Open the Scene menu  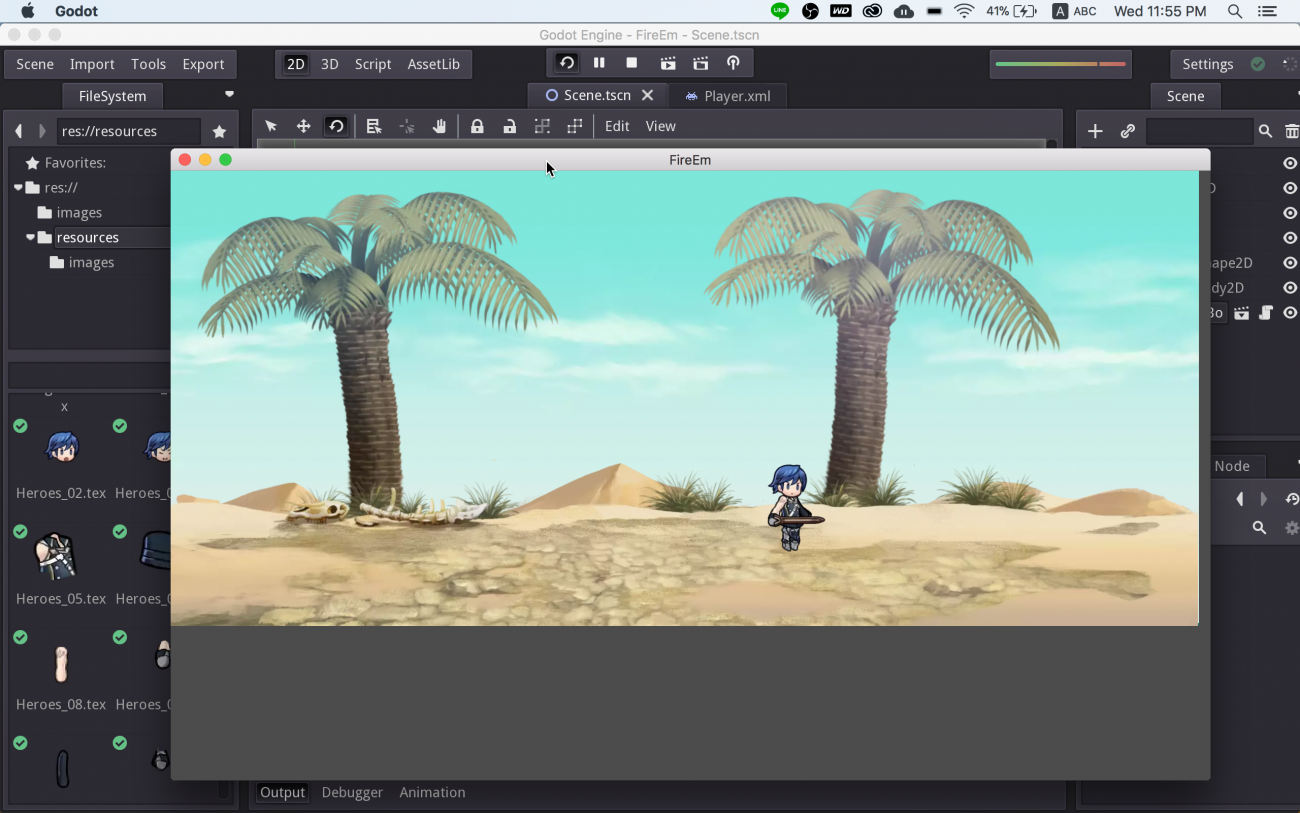35,64
